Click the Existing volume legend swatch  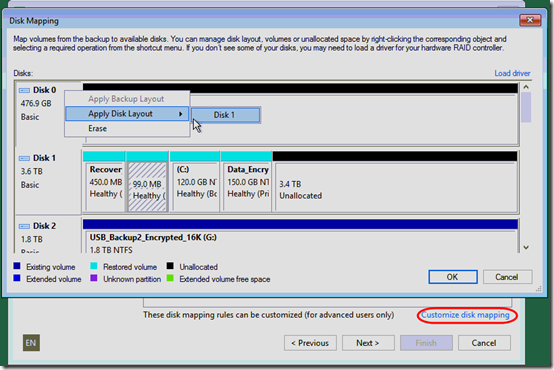click(x=17, y=266)
